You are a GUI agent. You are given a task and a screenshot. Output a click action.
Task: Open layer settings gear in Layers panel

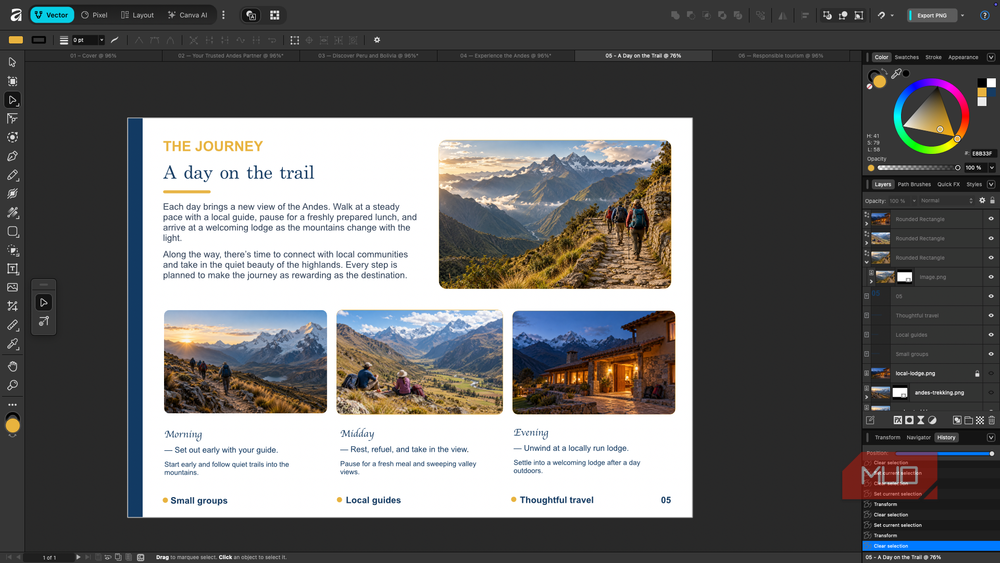pyautogui.click(x=982, y=201)
